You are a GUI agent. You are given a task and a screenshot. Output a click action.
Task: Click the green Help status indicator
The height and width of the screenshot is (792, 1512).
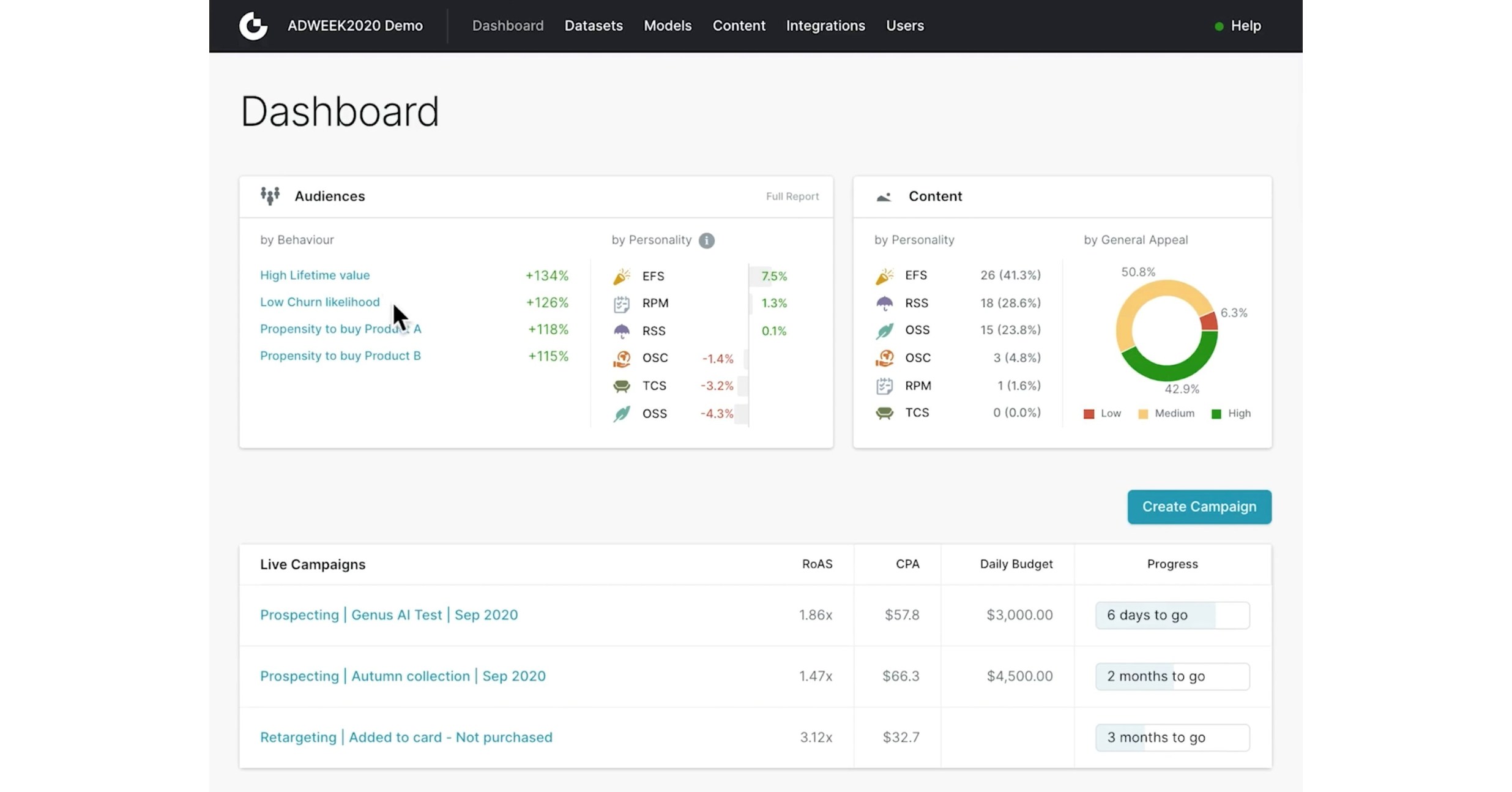click(1218, 26)
